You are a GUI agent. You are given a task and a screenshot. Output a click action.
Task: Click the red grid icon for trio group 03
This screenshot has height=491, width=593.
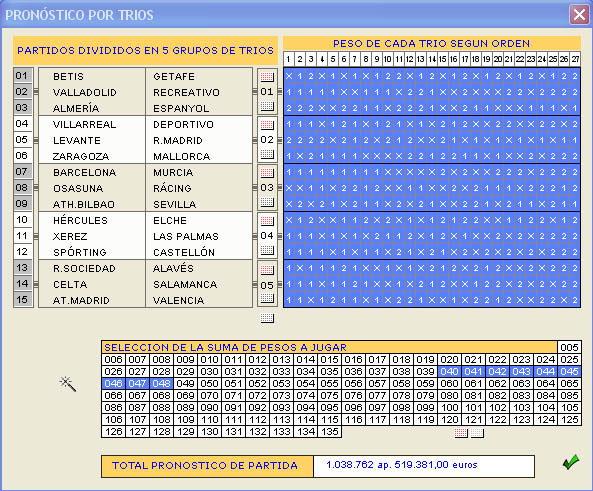[267, 173]
